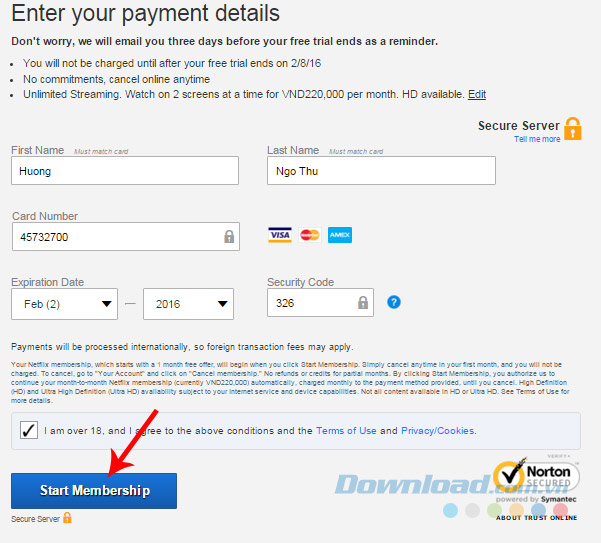Click the Card Number input field
601x543 pixels.
[x=126, y=237]
